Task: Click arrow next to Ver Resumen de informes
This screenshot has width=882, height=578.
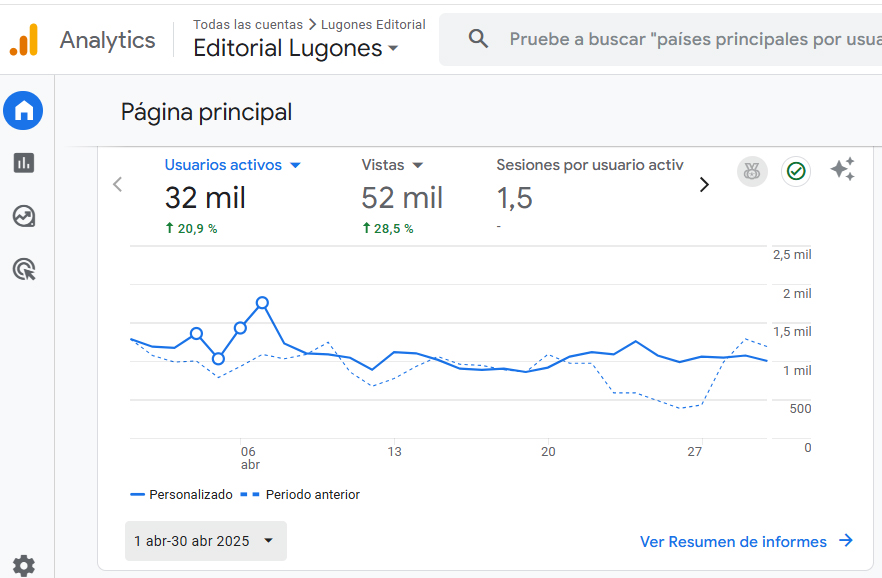Action: 846,541
